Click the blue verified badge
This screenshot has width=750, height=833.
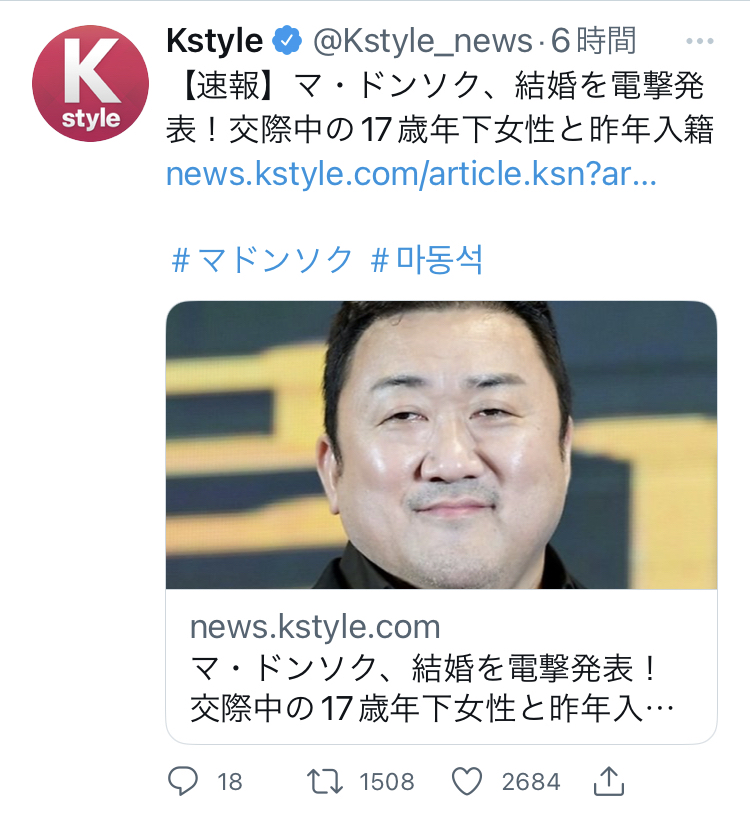click(x=287, y=41)
